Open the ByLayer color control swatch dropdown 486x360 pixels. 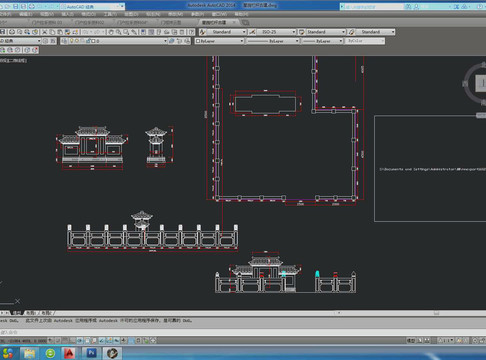[x=219, y=41]
